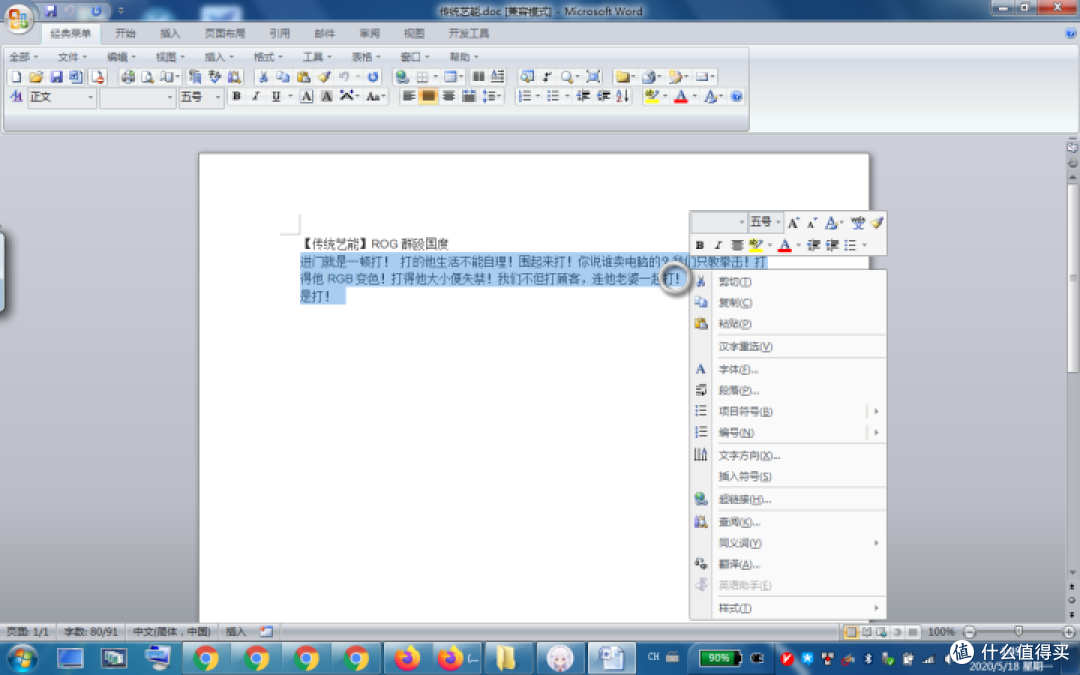Click the Redo arrow in the classic toolbar

373,76
